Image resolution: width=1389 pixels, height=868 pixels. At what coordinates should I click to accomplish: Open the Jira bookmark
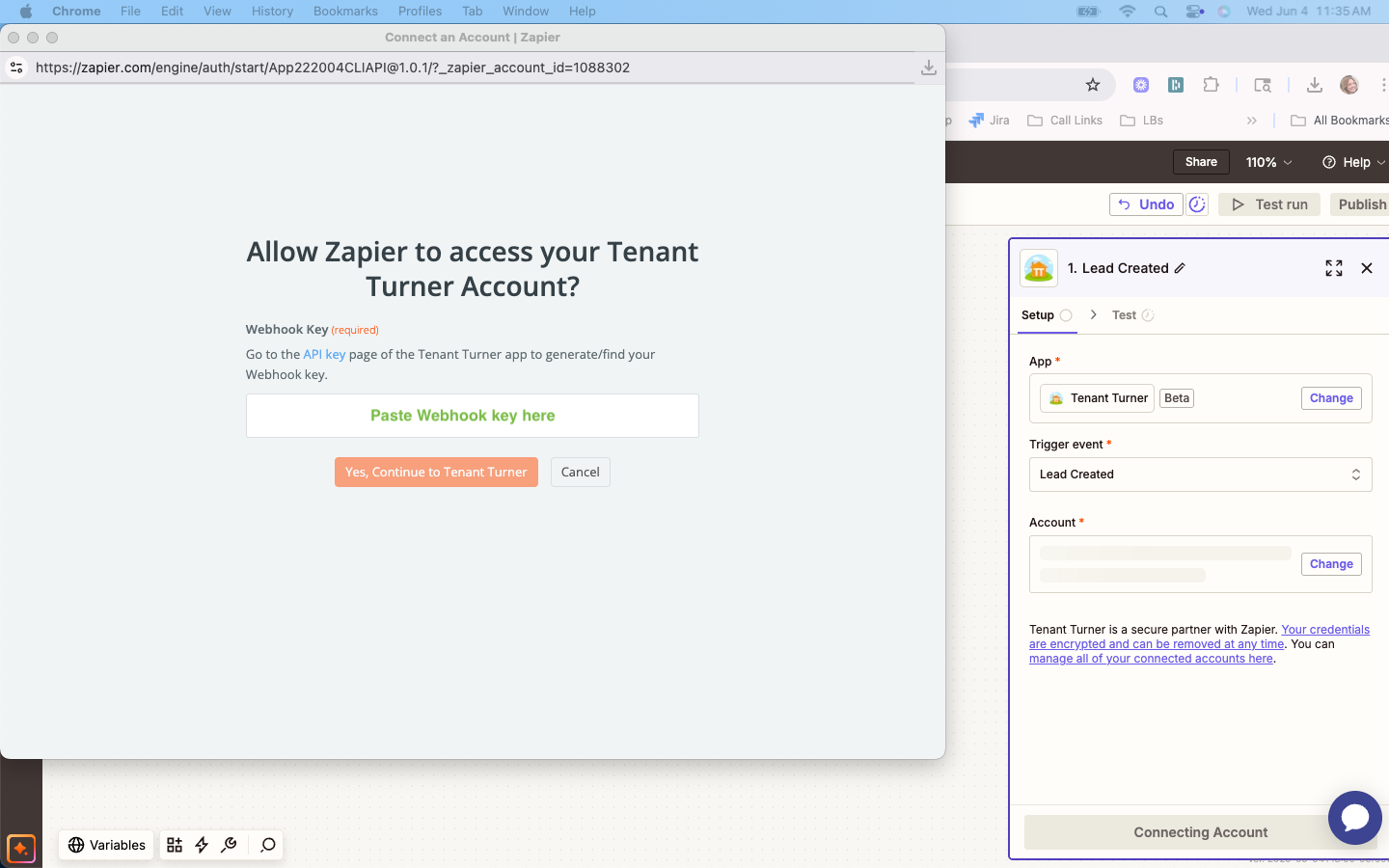coord(991,121)
